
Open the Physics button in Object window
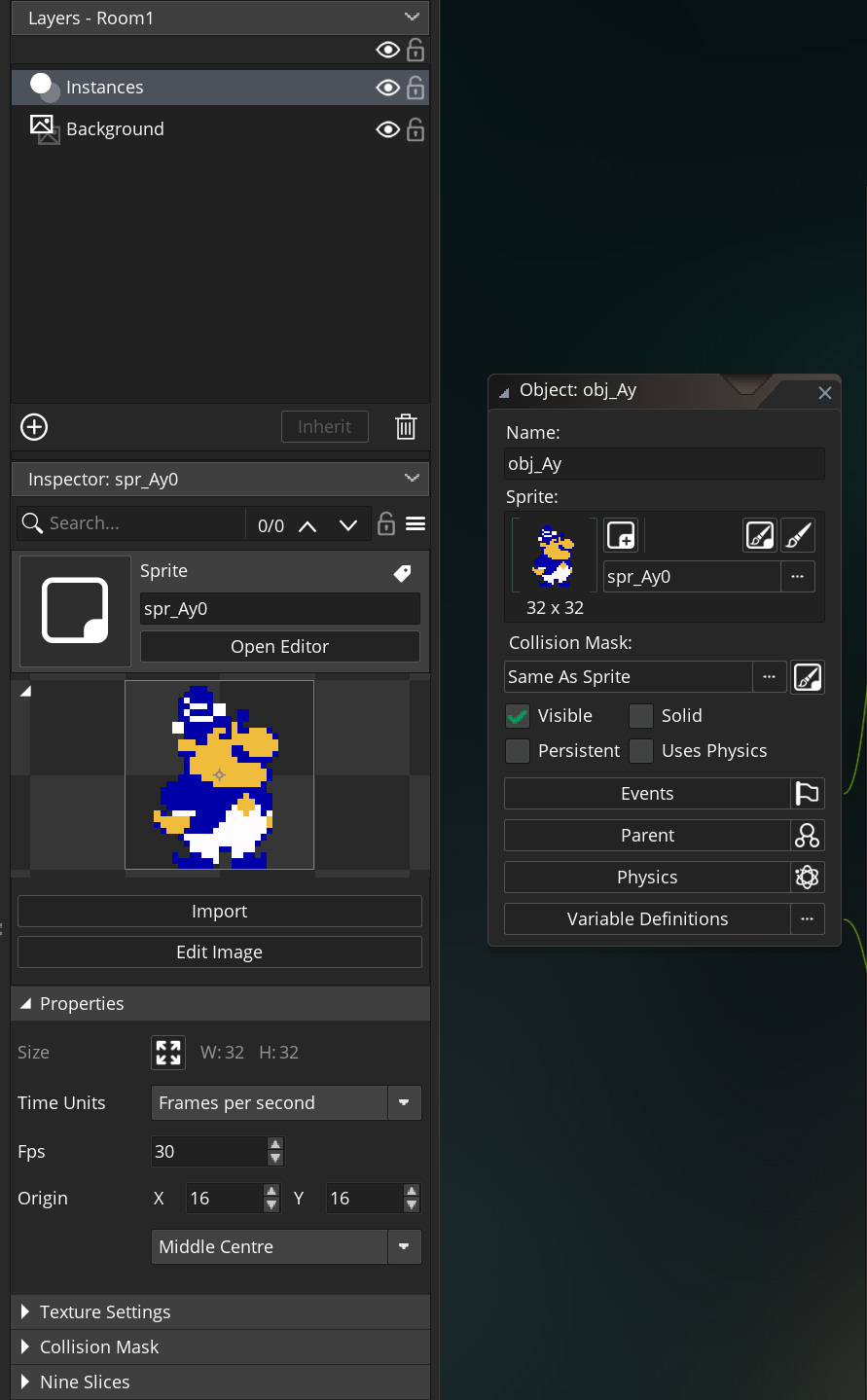[647, 878]
